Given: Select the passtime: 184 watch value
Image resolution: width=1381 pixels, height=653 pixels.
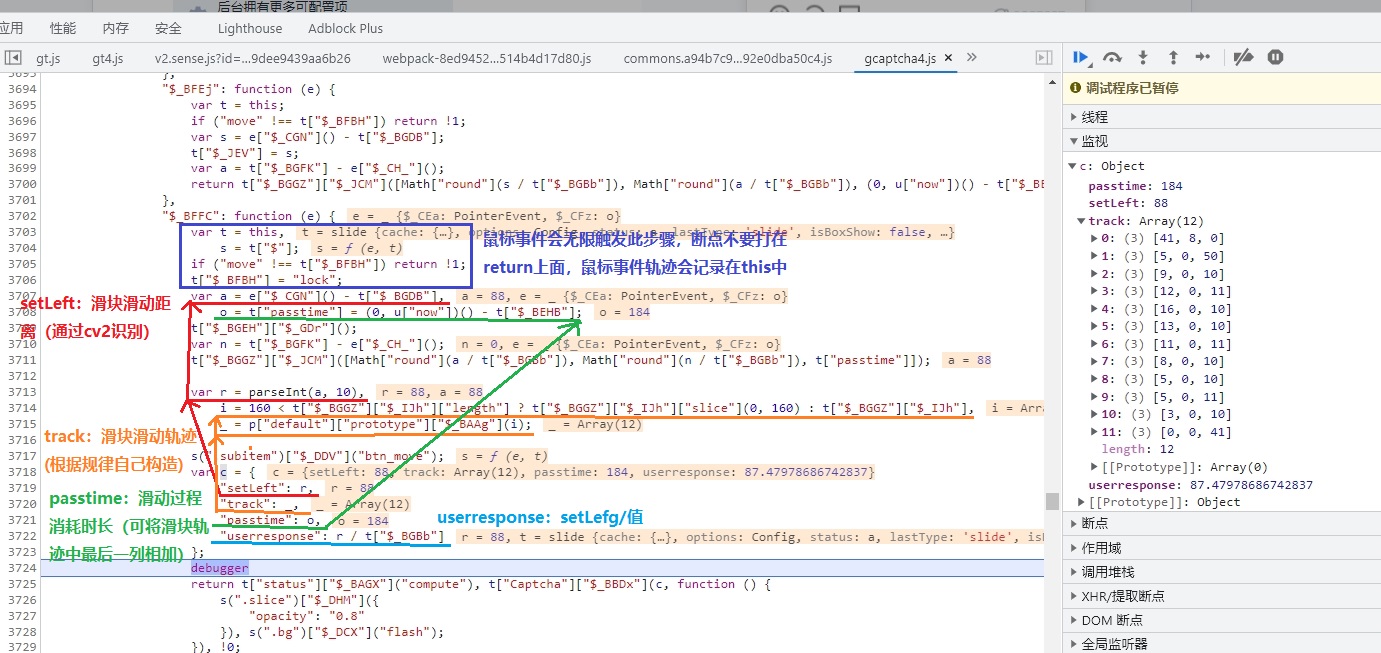Looking at the screenshot, I should (x=1135, y=186).
